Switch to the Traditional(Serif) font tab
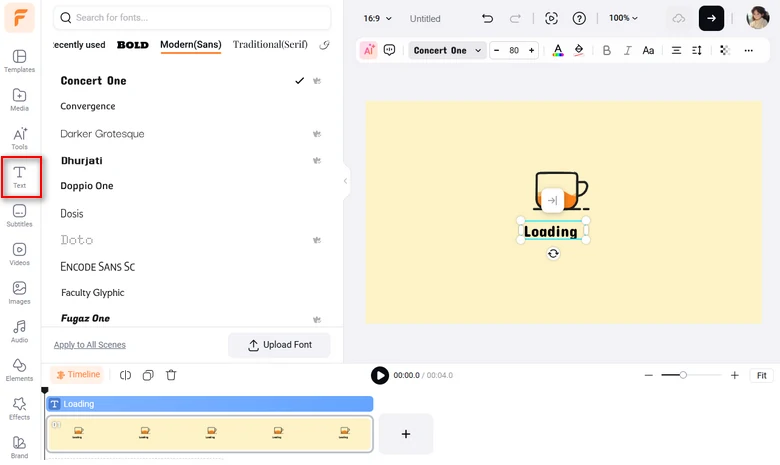The width and height of the screenshot is (780, 465). (270, 45)
